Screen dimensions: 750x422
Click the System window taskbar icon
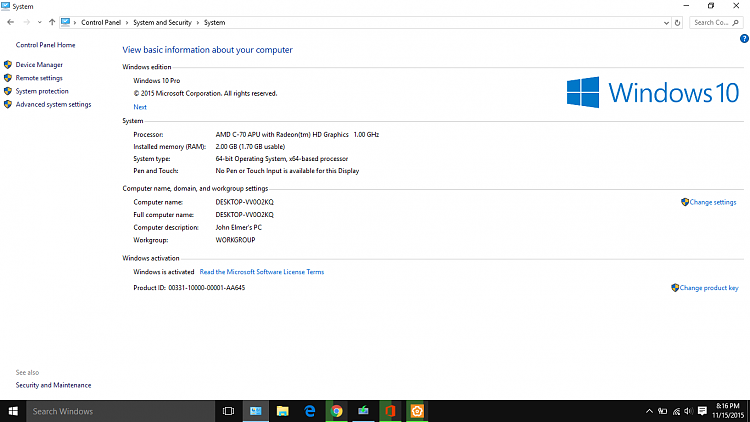coord(255,411)
